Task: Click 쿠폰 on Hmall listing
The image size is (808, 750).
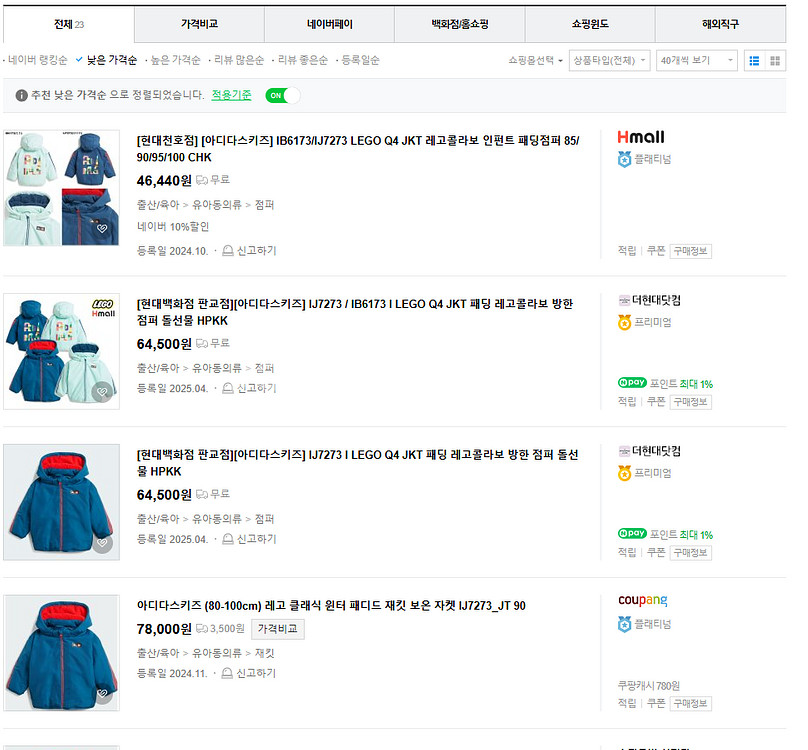Action: 656,251
